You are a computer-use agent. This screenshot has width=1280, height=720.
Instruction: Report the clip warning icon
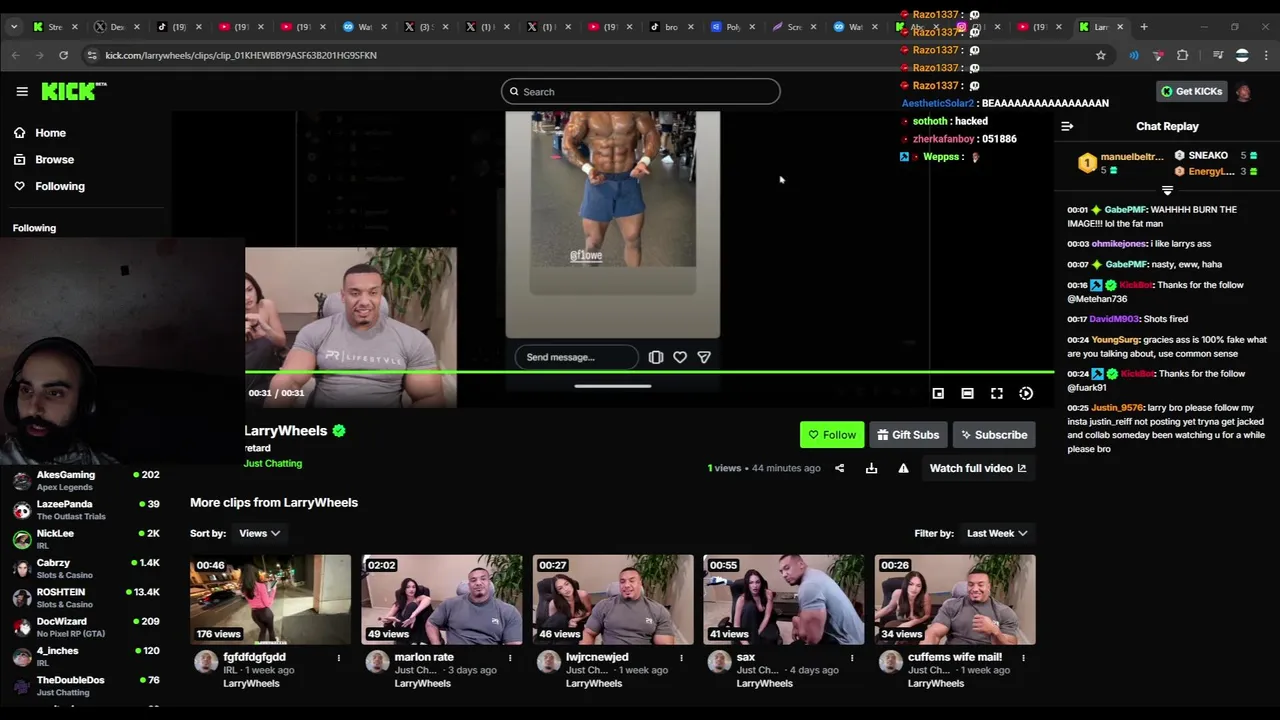(903, 468)
